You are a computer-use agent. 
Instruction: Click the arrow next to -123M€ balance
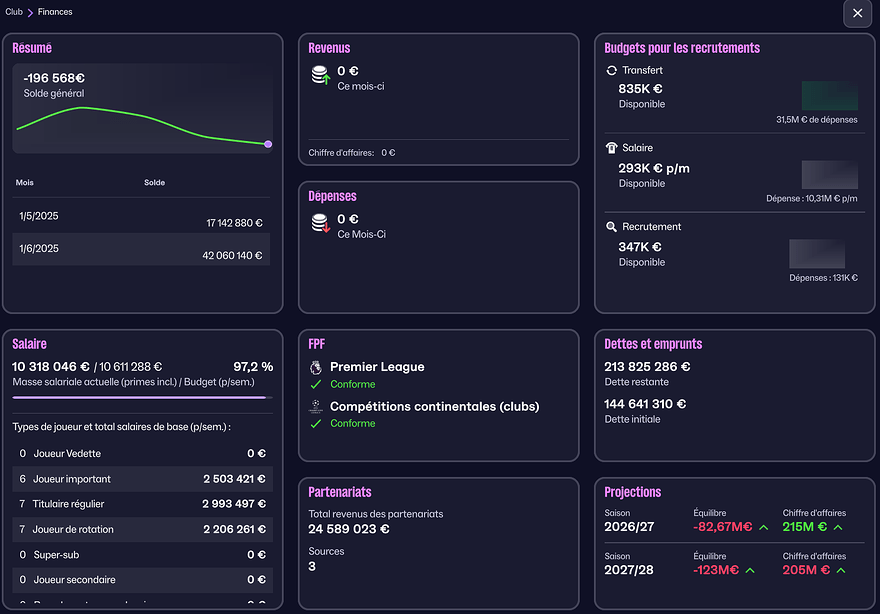tap(749, 570)
